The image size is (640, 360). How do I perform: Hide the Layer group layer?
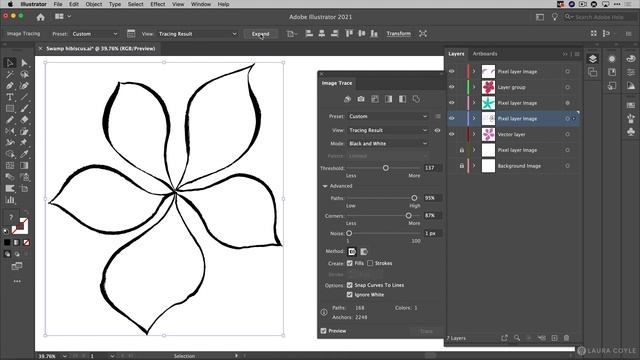[x=451, y=87]
